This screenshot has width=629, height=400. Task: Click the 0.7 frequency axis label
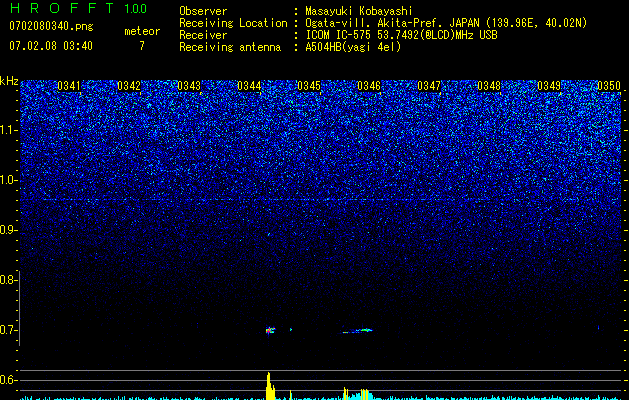pos(8,330)
